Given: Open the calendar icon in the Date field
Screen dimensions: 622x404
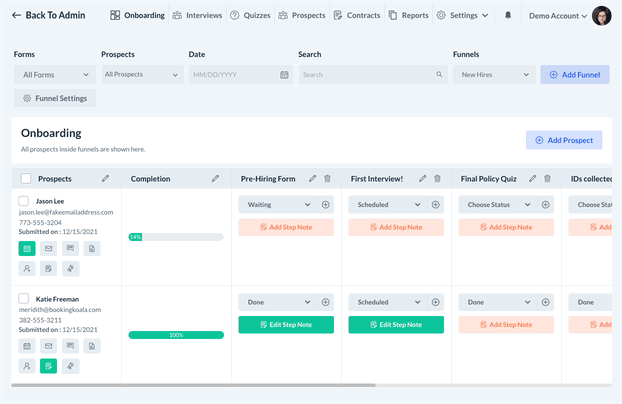Looking at the screenshot, I should (284, 74).
